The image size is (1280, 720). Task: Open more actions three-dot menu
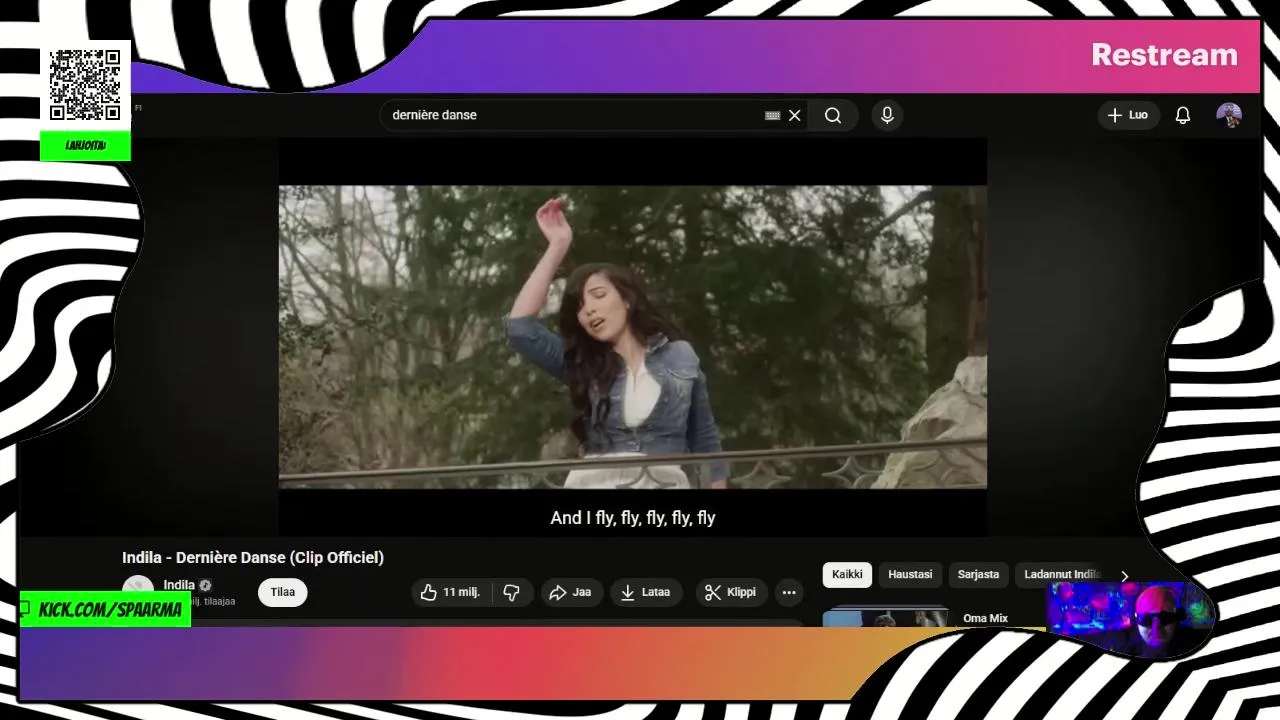click(789, 592)
